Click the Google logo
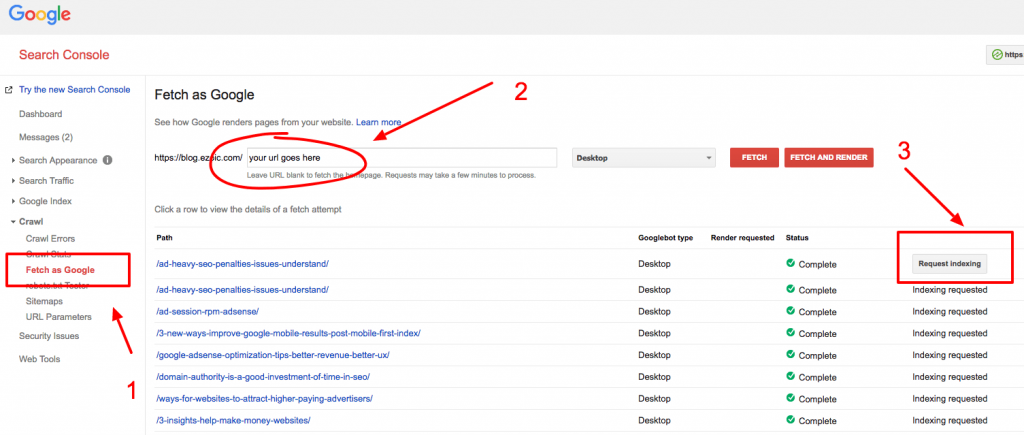1024x435 pixels. (40, 14)
